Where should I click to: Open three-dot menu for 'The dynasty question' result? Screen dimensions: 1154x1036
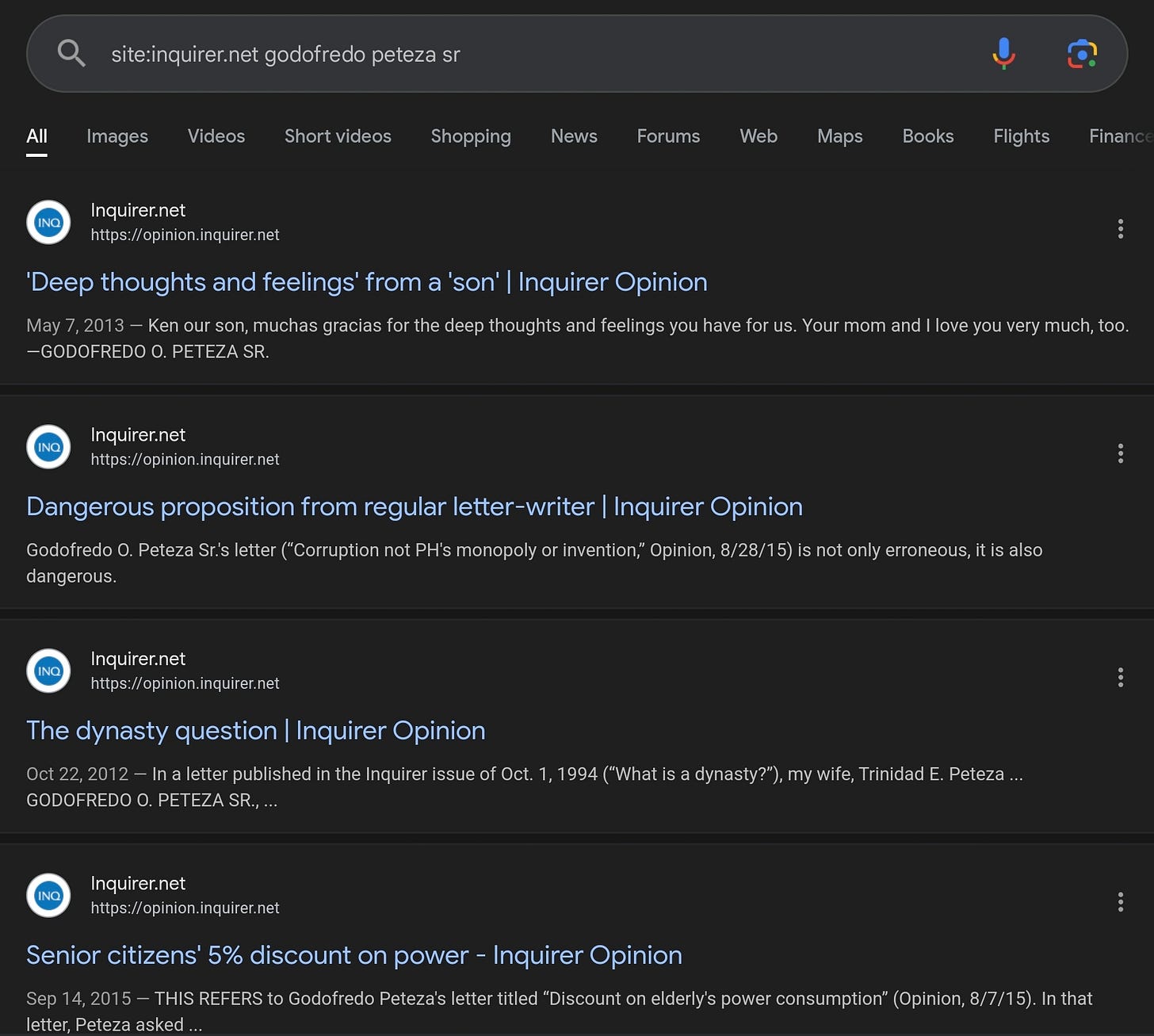pyautogui.click(x=1120, y=677)
